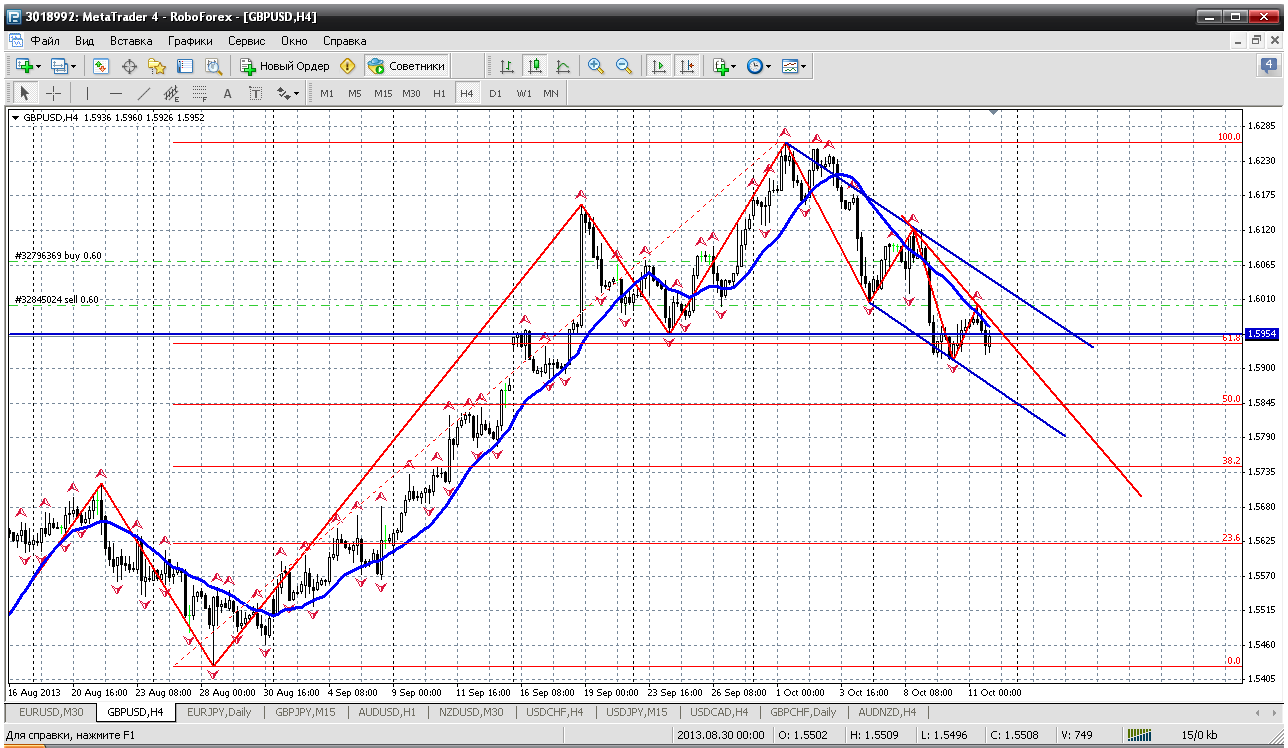Toggle the Советники auto-trading button
The image size is (1288, 748).
pyautogui.click(x=406, y=66)
